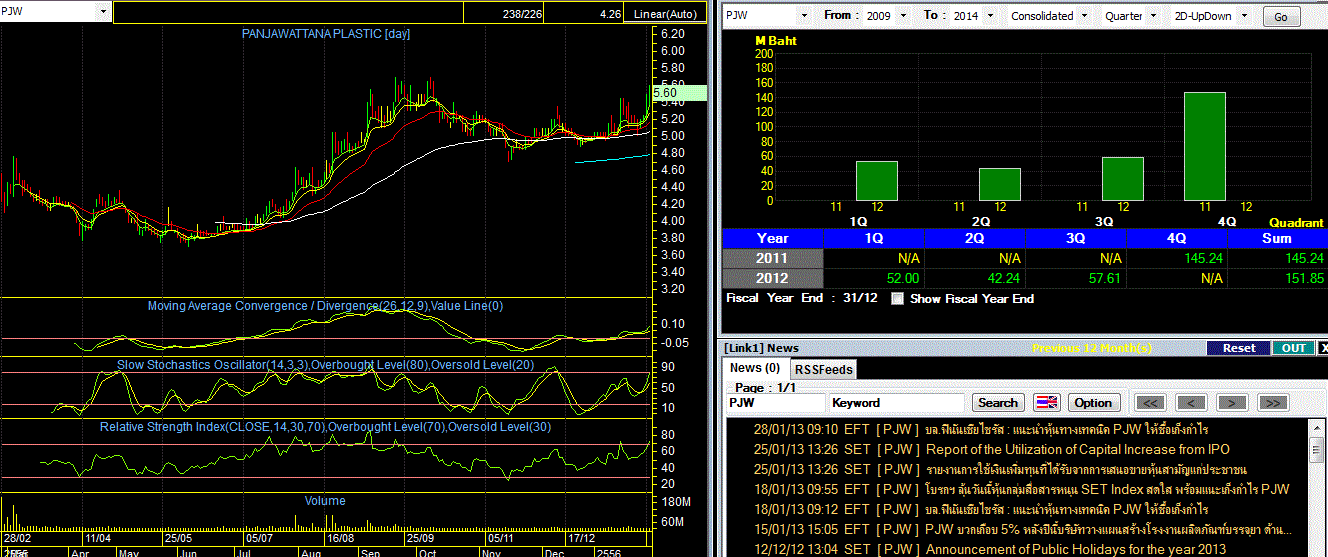Go to next news page with > button
1328x557 pixels.
tap(1232, 402)
